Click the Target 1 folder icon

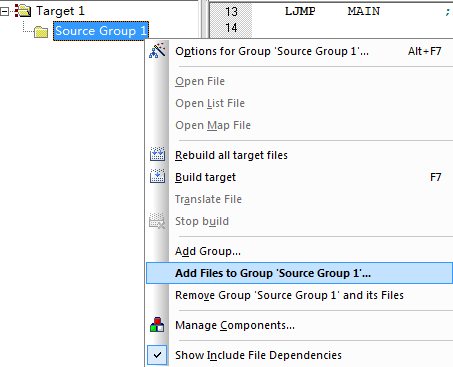(x=23, y=11)
